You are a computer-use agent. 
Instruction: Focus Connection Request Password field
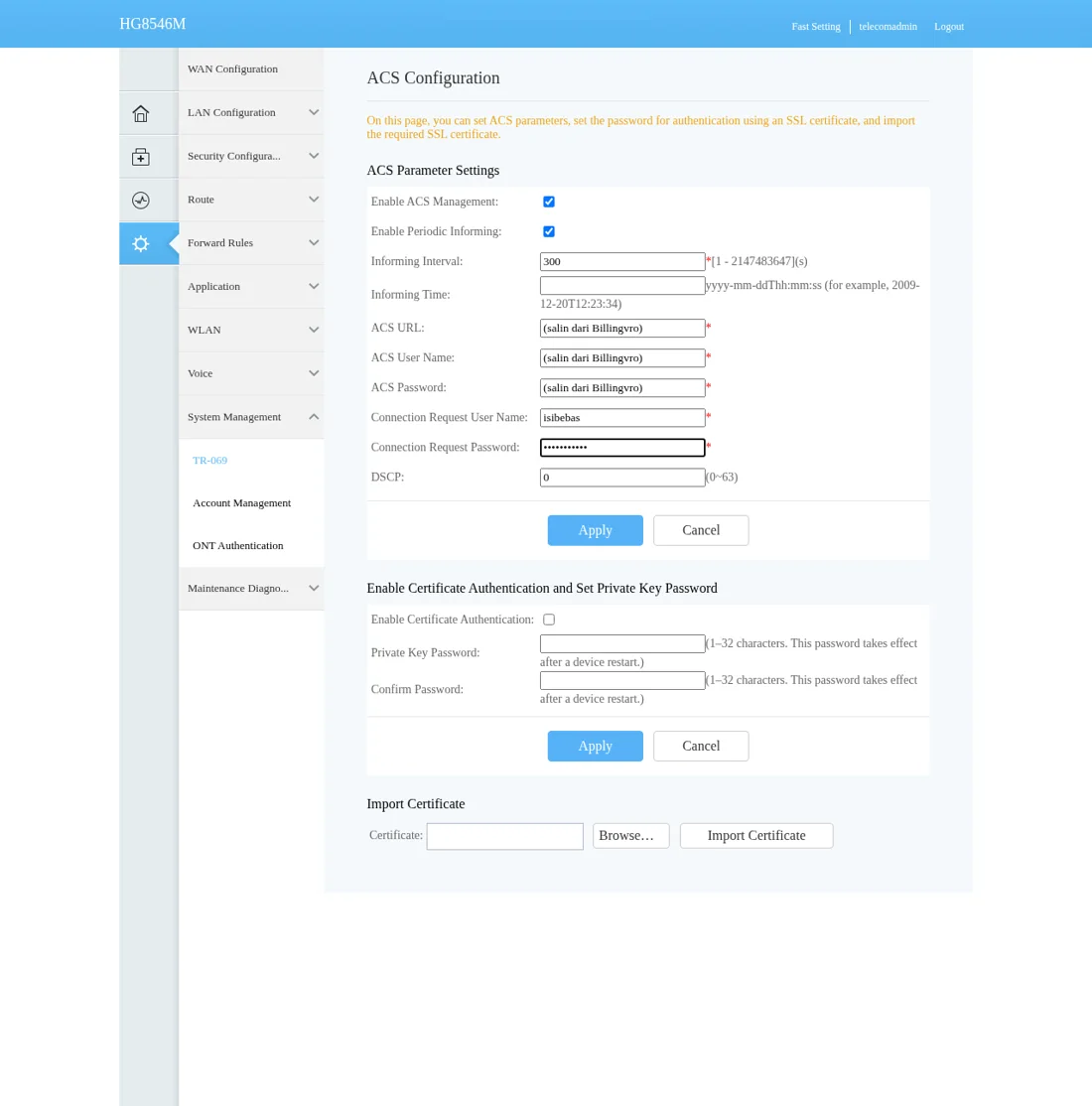pos(622,447)
